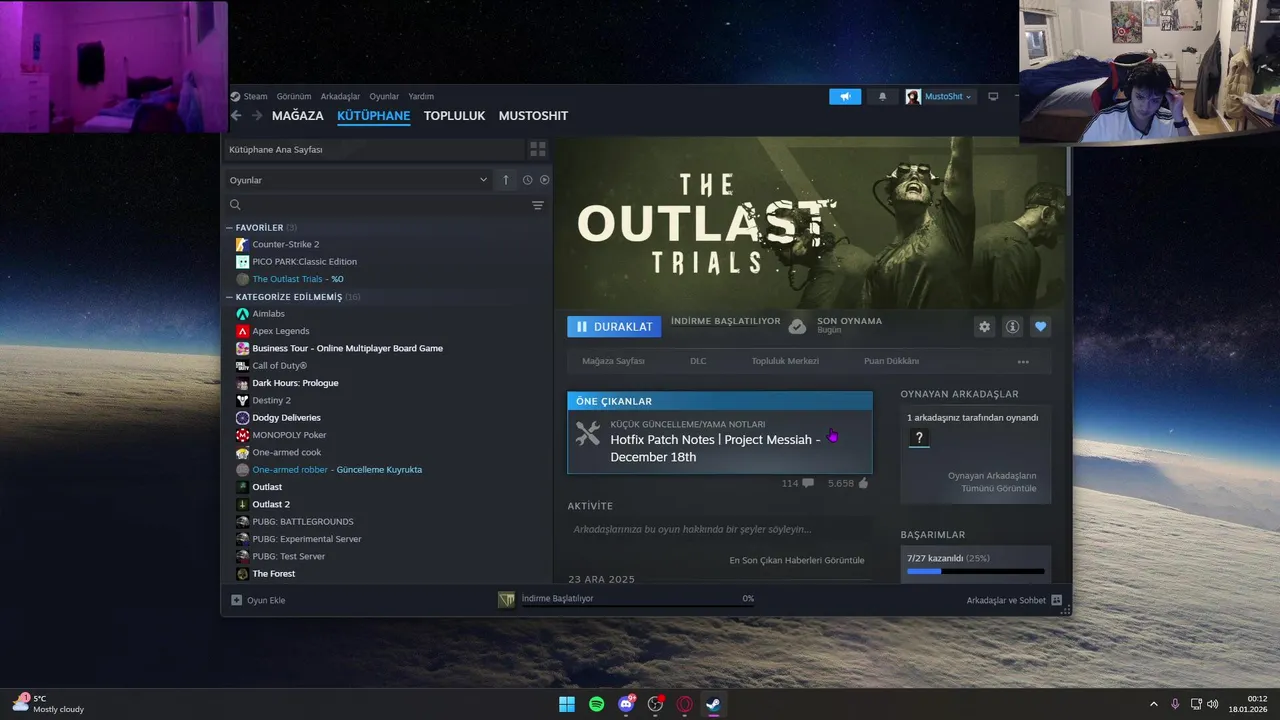
Task: Click the cloud sync status icon
Action: pos(797,327)
